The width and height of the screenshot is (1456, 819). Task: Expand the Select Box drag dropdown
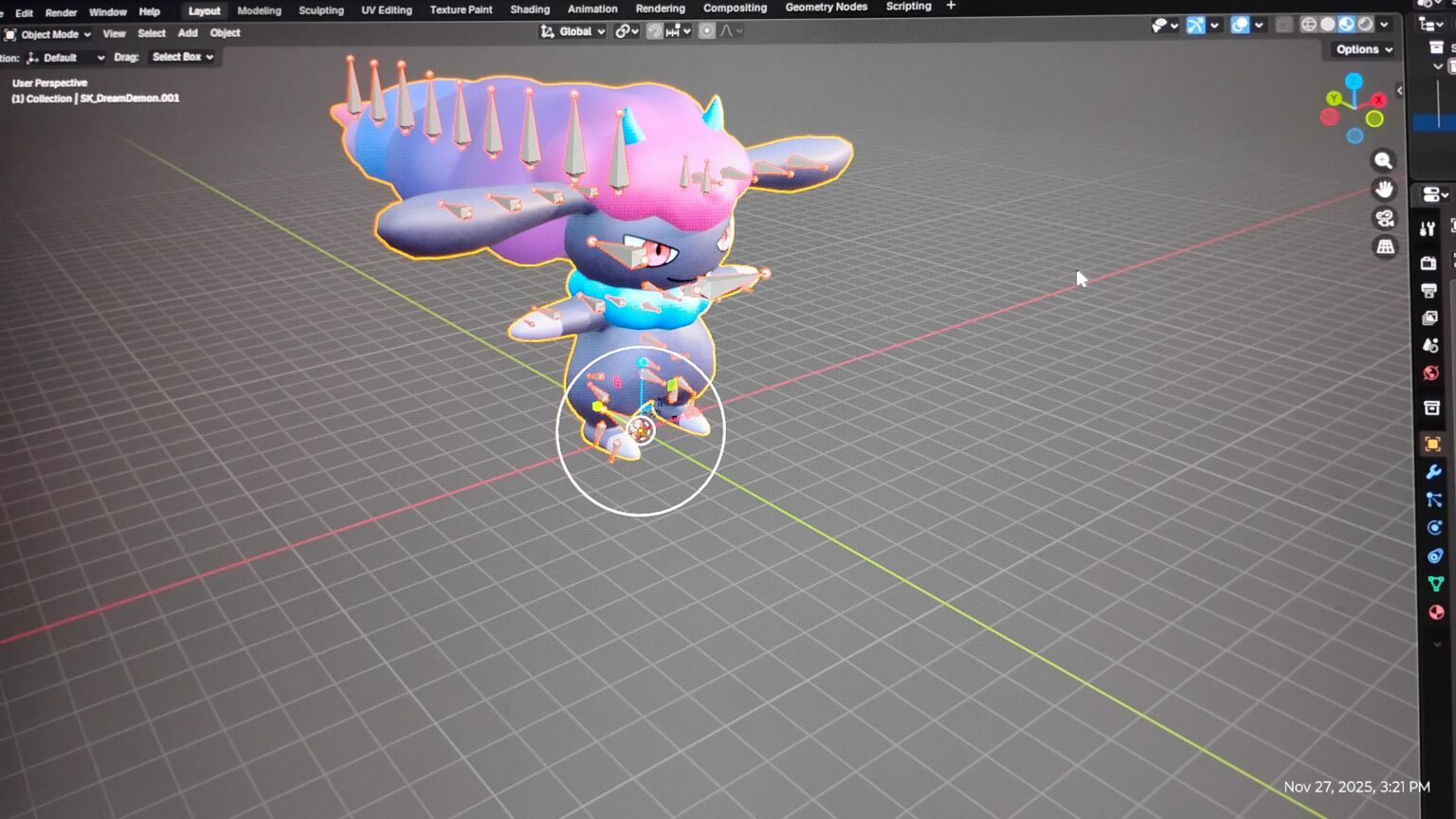(182, 57)
